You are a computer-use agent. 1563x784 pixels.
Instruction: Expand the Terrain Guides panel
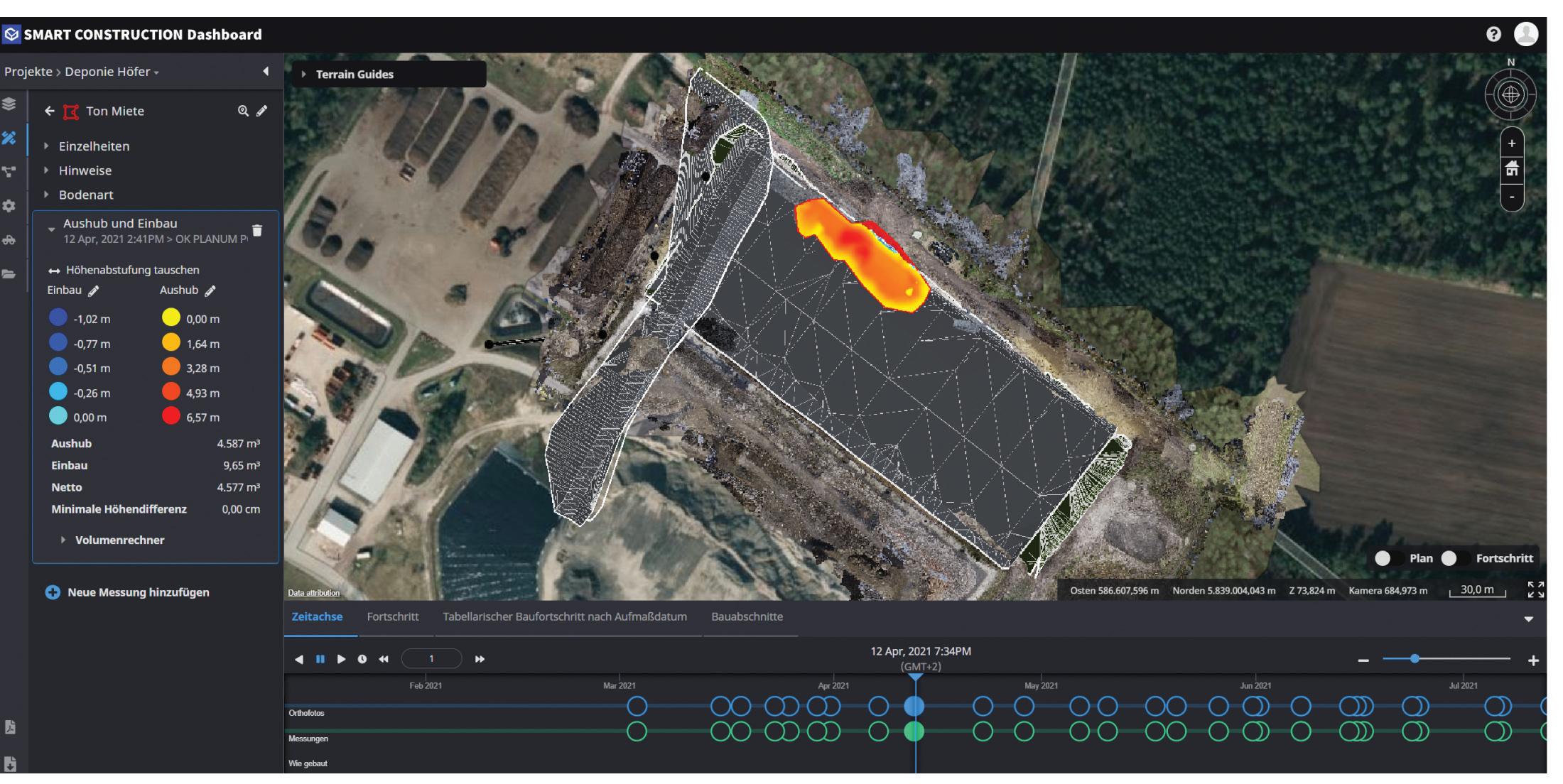point(355,74)
